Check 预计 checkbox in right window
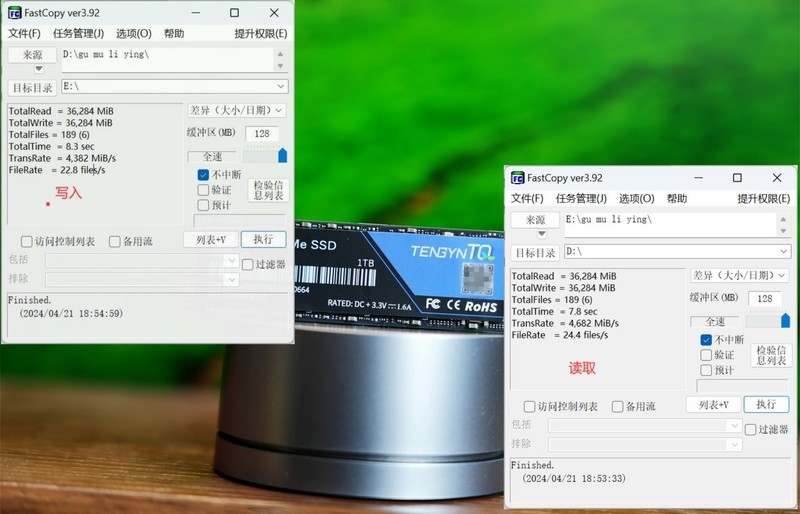 tap(706, 370)
